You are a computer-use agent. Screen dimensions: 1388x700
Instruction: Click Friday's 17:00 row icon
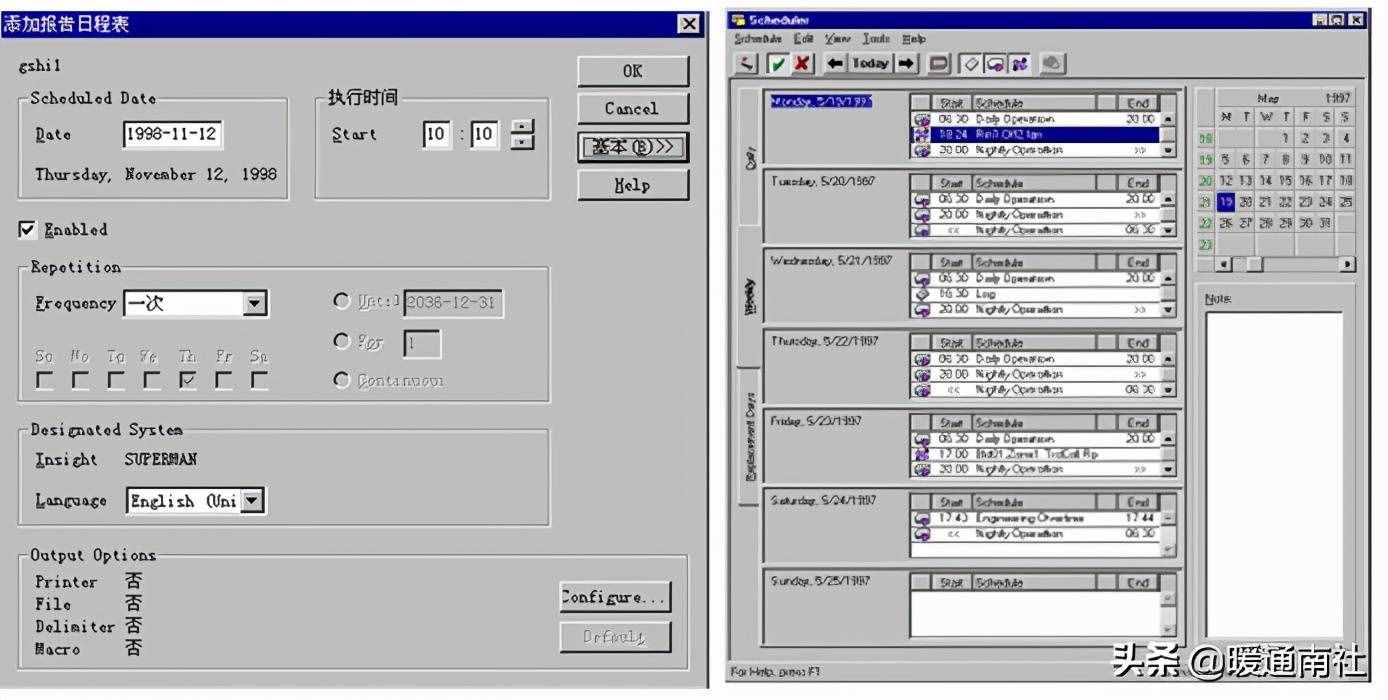pyautogui.click(x=922, y=454)
